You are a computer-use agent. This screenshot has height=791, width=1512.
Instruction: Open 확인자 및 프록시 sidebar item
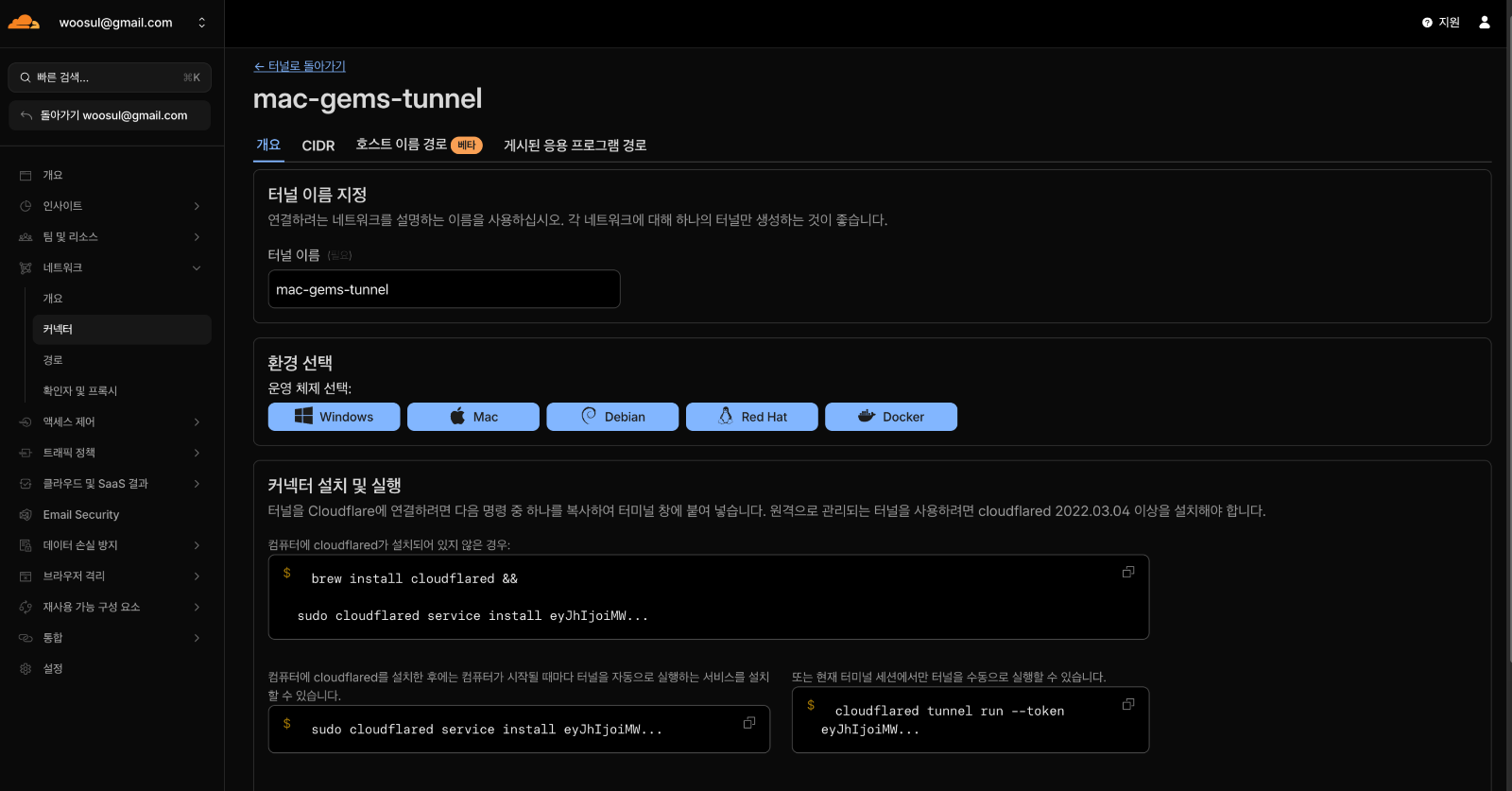122,391
